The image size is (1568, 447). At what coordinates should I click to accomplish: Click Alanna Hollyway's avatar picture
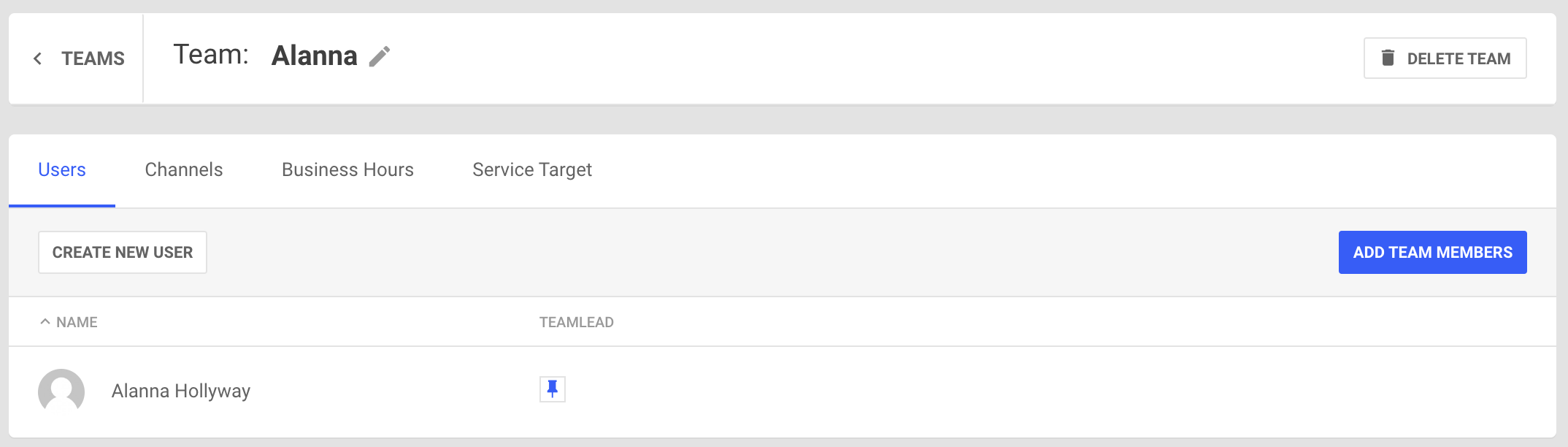(x=61, y=391)
